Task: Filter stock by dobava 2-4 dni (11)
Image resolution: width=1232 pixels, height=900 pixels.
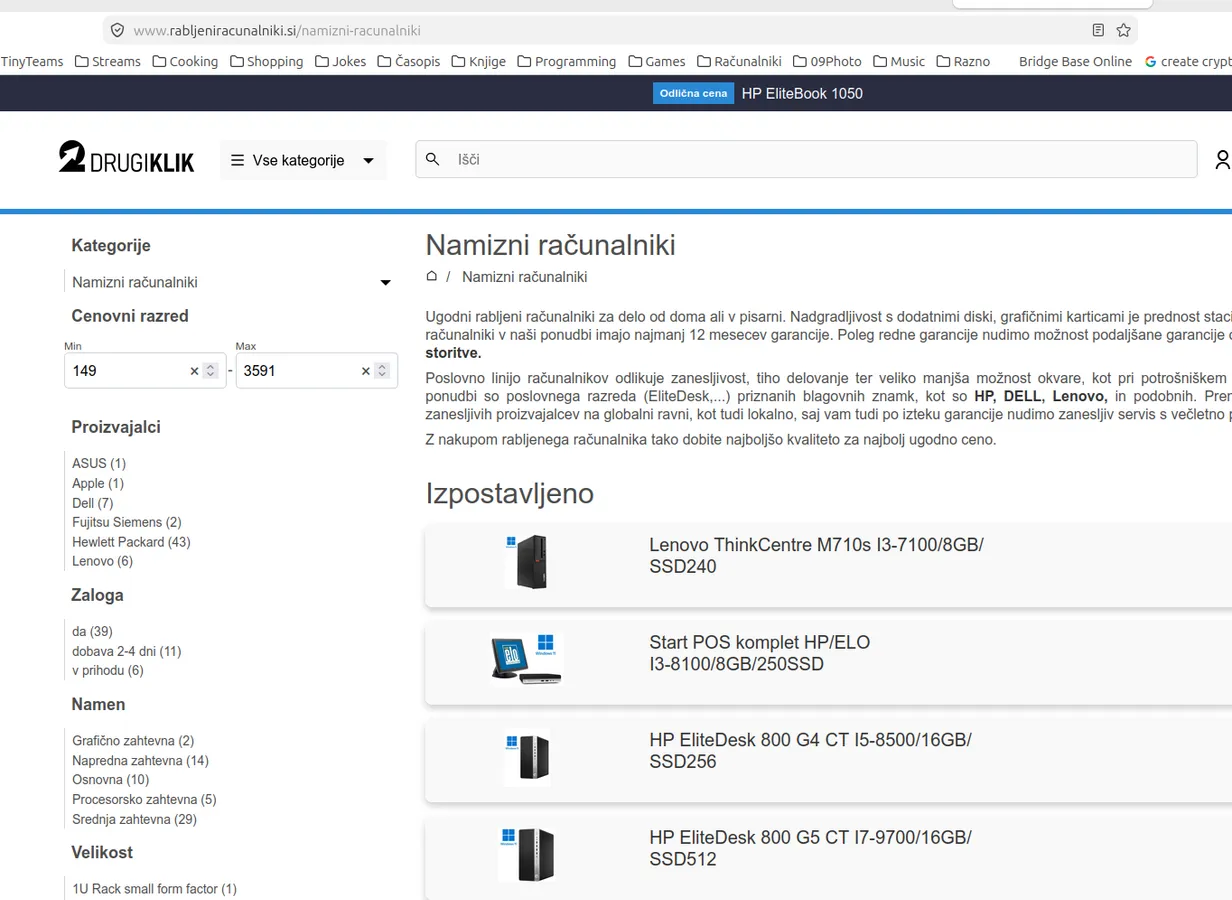Action: (127, 651)
